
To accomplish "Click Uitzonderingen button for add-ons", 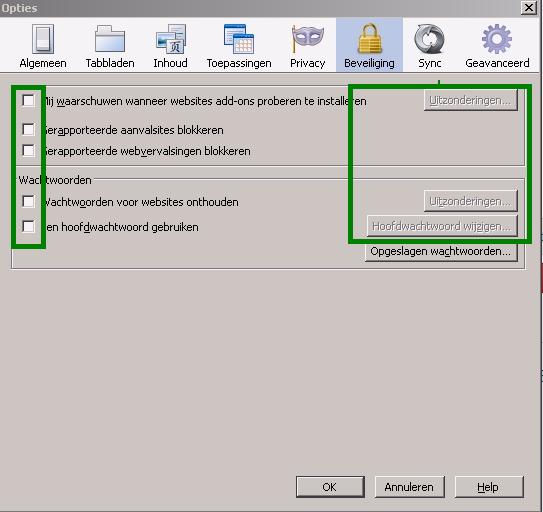I will click(x=471, y=100).
